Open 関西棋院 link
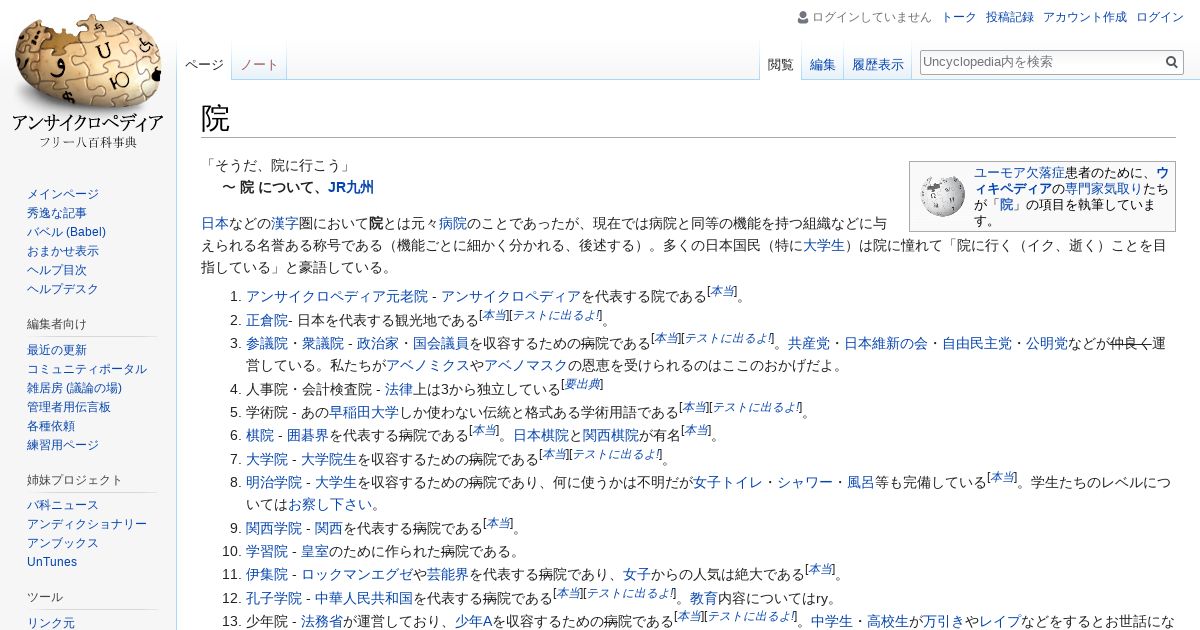 pos(611,435)
